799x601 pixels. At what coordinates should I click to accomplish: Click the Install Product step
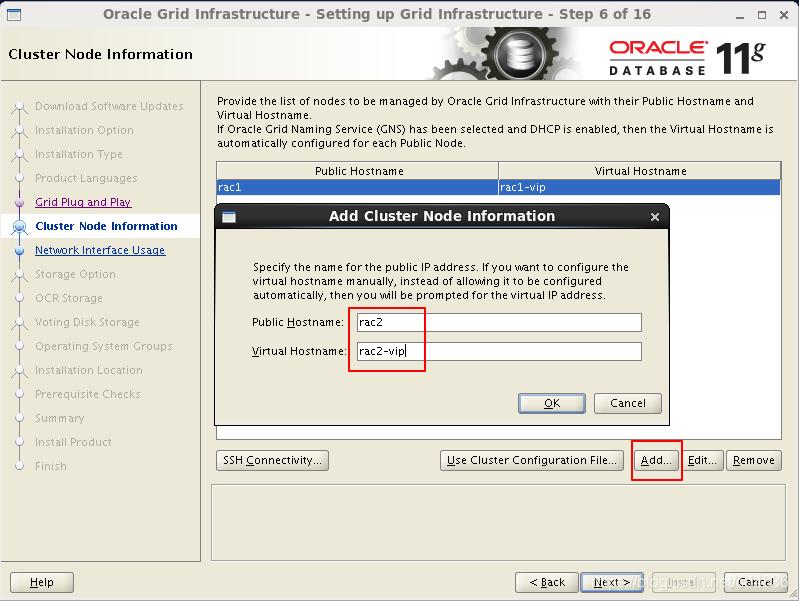pos(73,441)
